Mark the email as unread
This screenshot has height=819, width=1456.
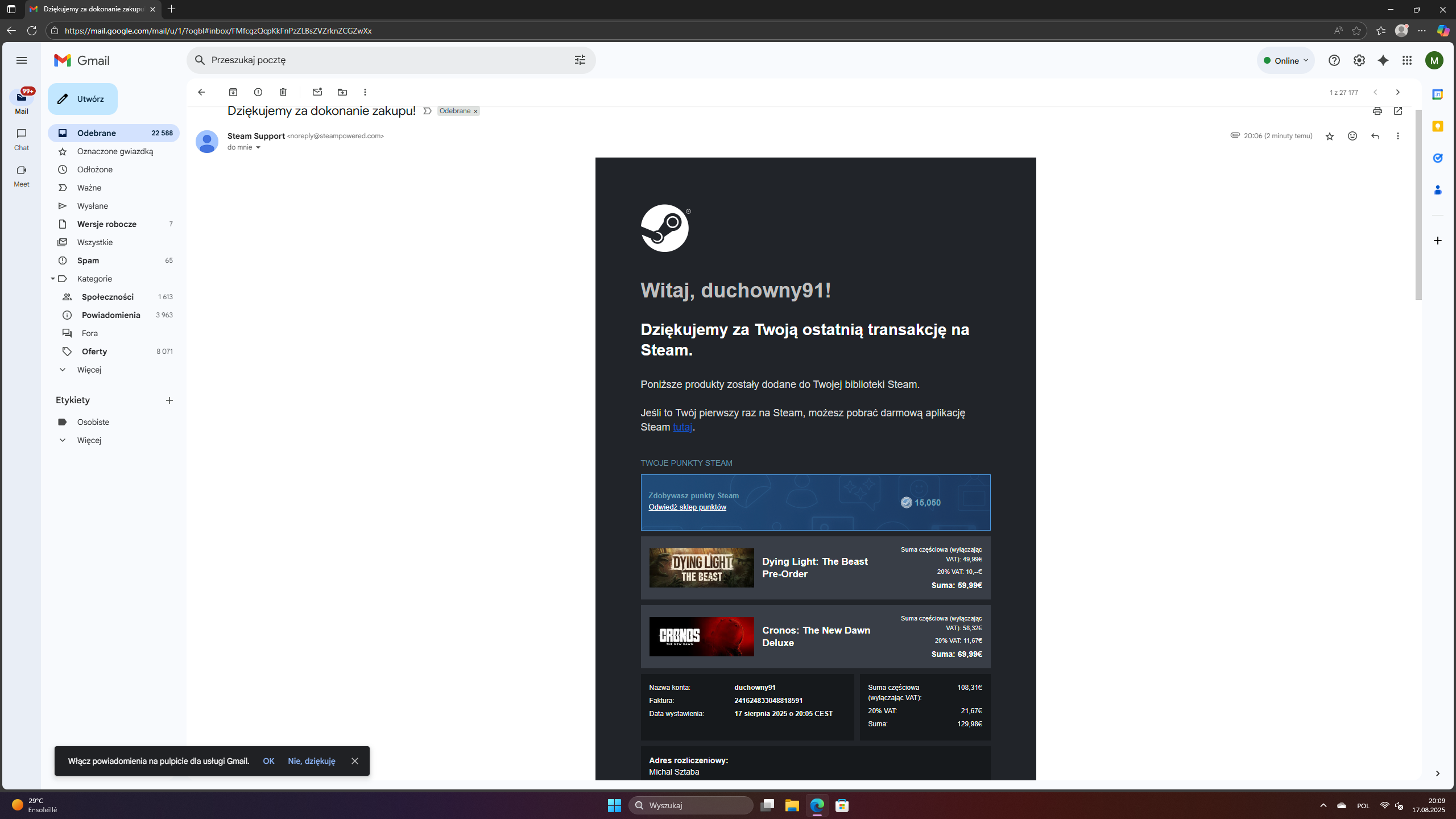click(317, 92)
